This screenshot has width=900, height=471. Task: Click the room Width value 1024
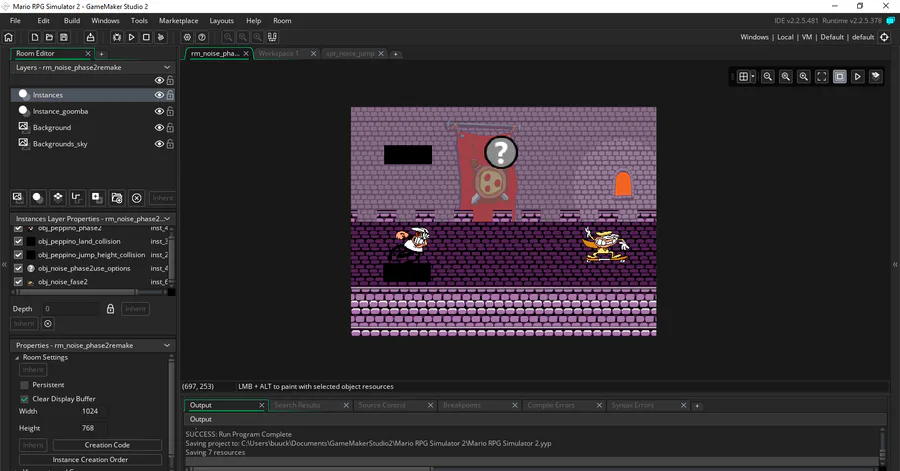click(x=90, y=411)
